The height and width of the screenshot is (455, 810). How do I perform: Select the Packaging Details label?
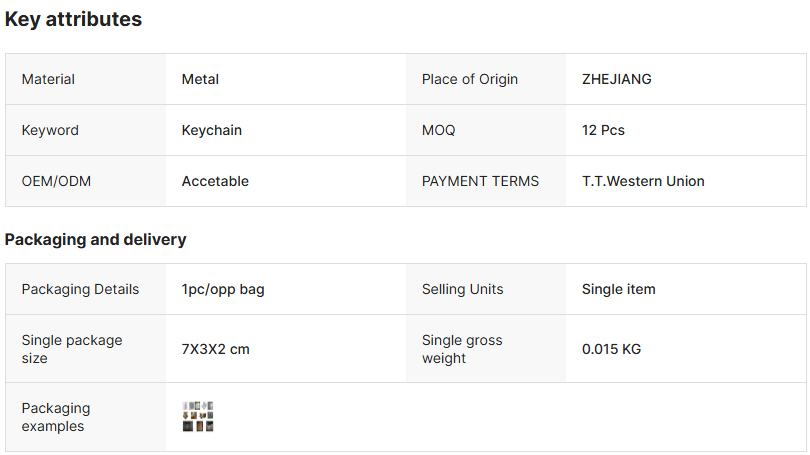(80, 289)
